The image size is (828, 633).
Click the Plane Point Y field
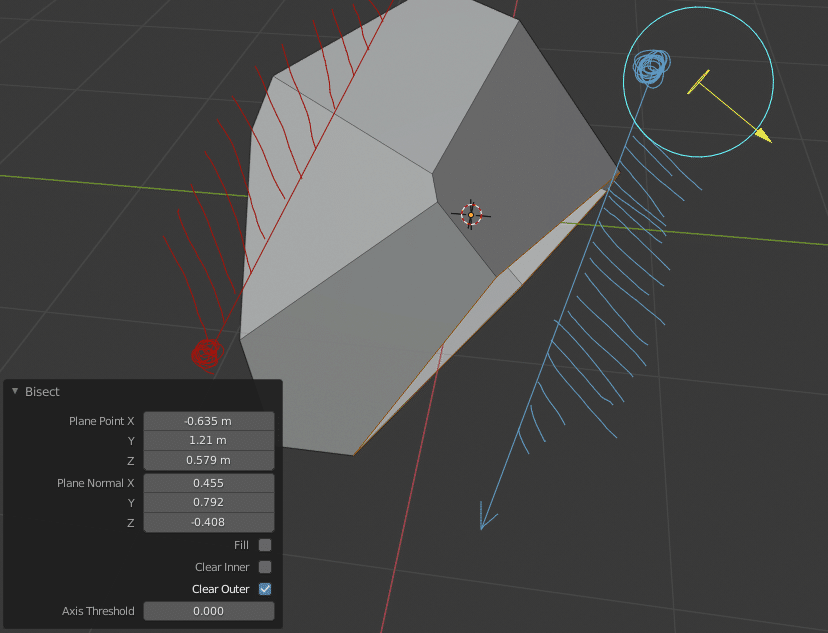209,440
